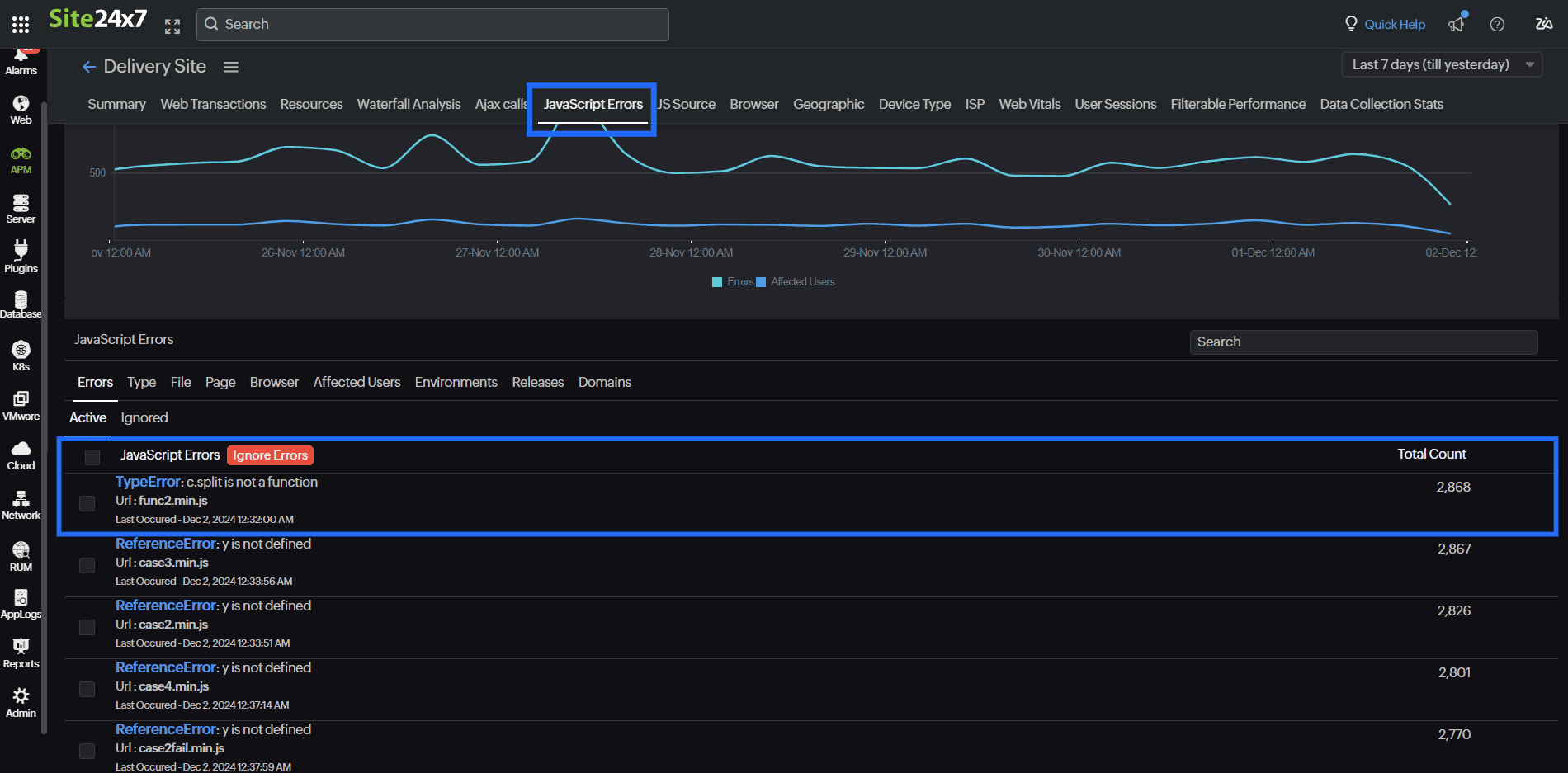Open Network section in the sidebar
The height and width of the screenshot is (773, 1568).
[x=21, y=505]
